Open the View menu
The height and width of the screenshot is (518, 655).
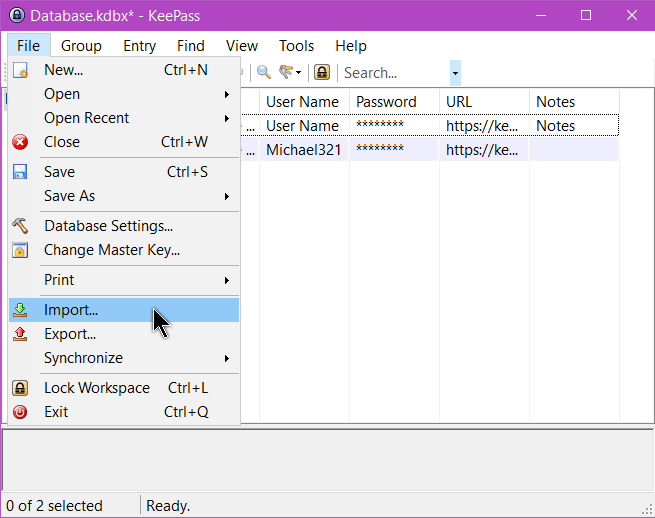(242, 46)
